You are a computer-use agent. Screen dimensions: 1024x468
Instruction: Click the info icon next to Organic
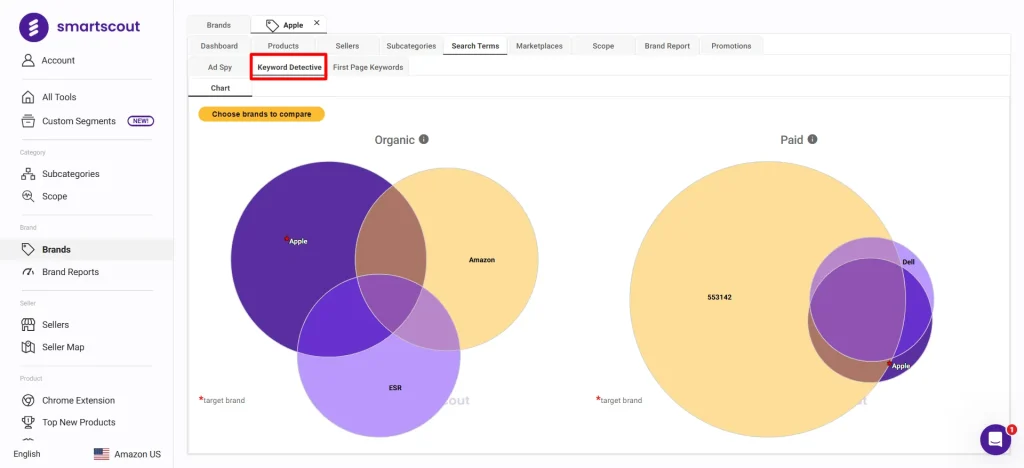(x=424, y=139)
